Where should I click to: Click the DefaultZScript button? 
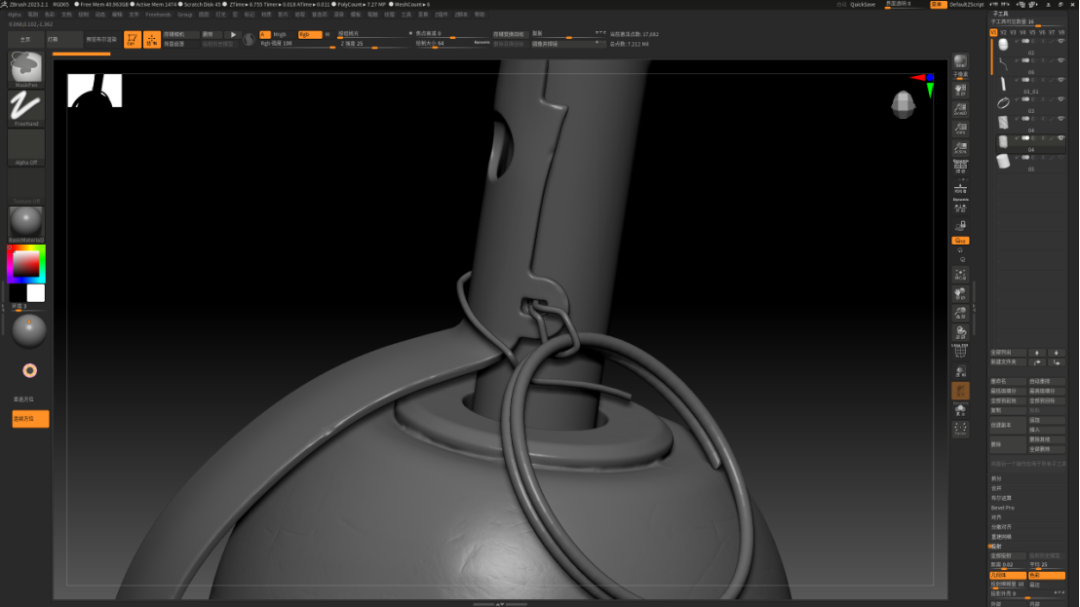[966, 5]
